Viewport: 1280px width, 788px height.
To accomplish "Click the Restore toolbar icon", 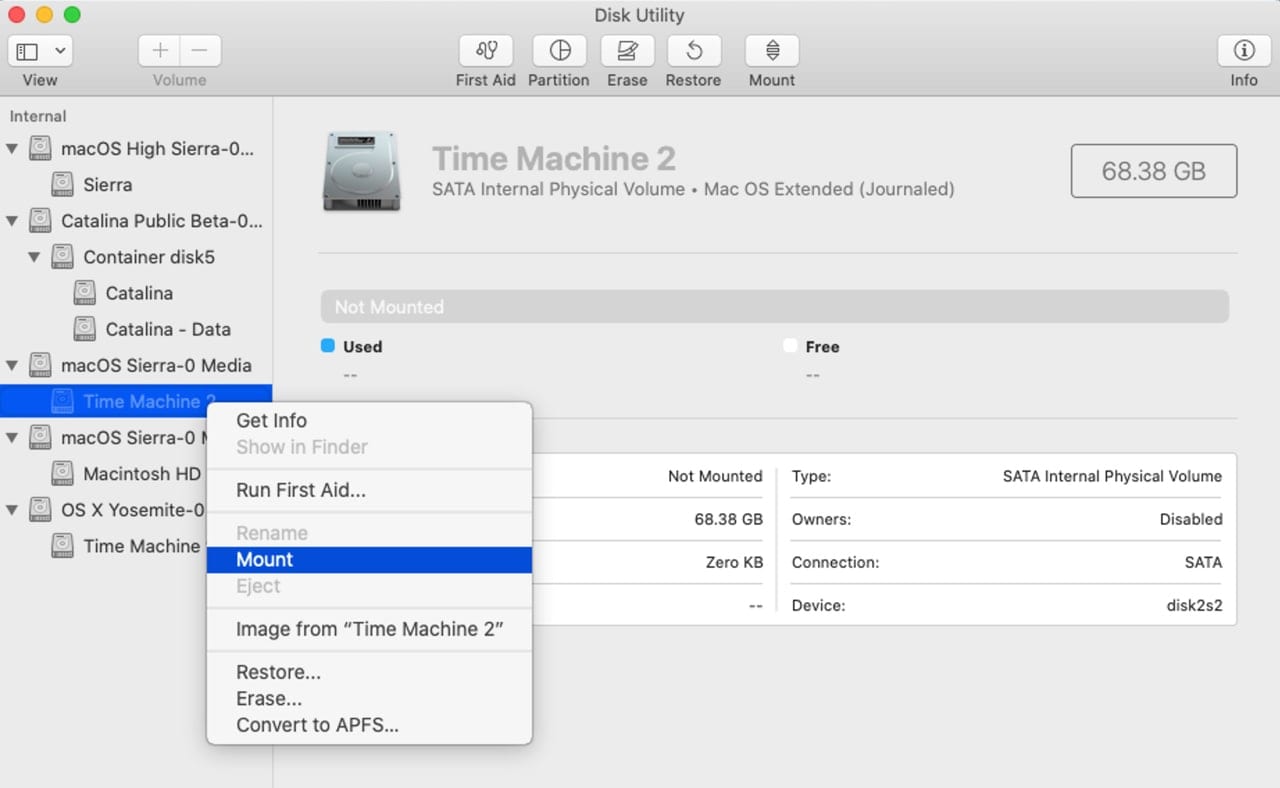I will tap(693, 51).
